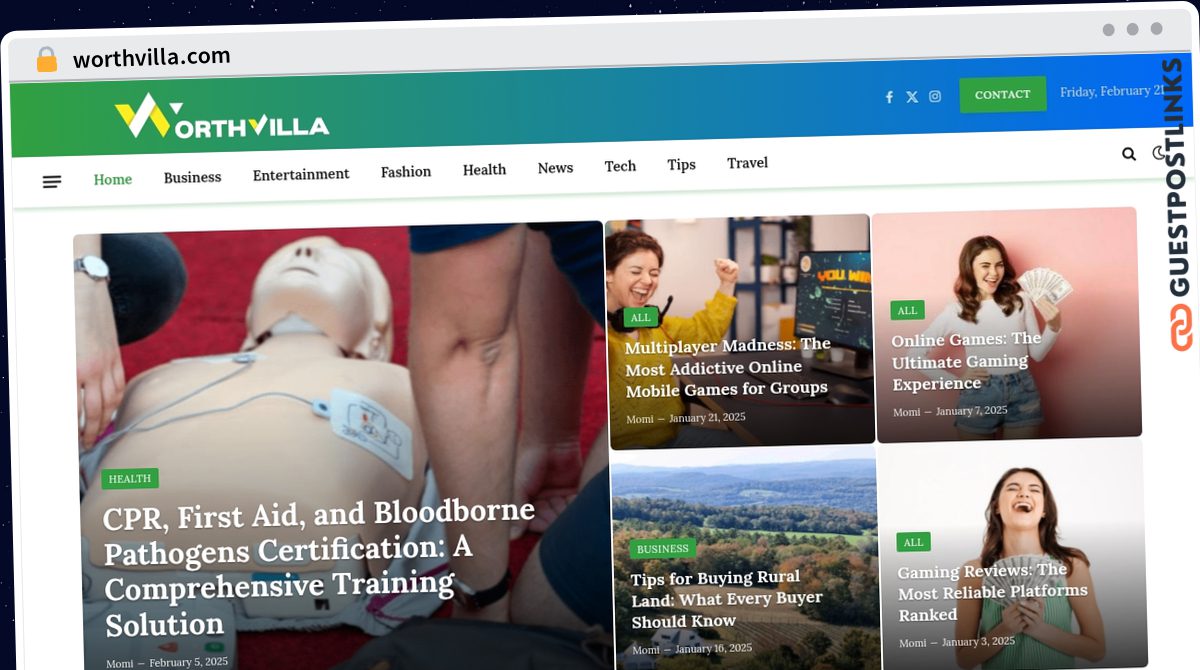Go to the Fashion category
Screen dimensions: 1200x670
click(406, 172)
